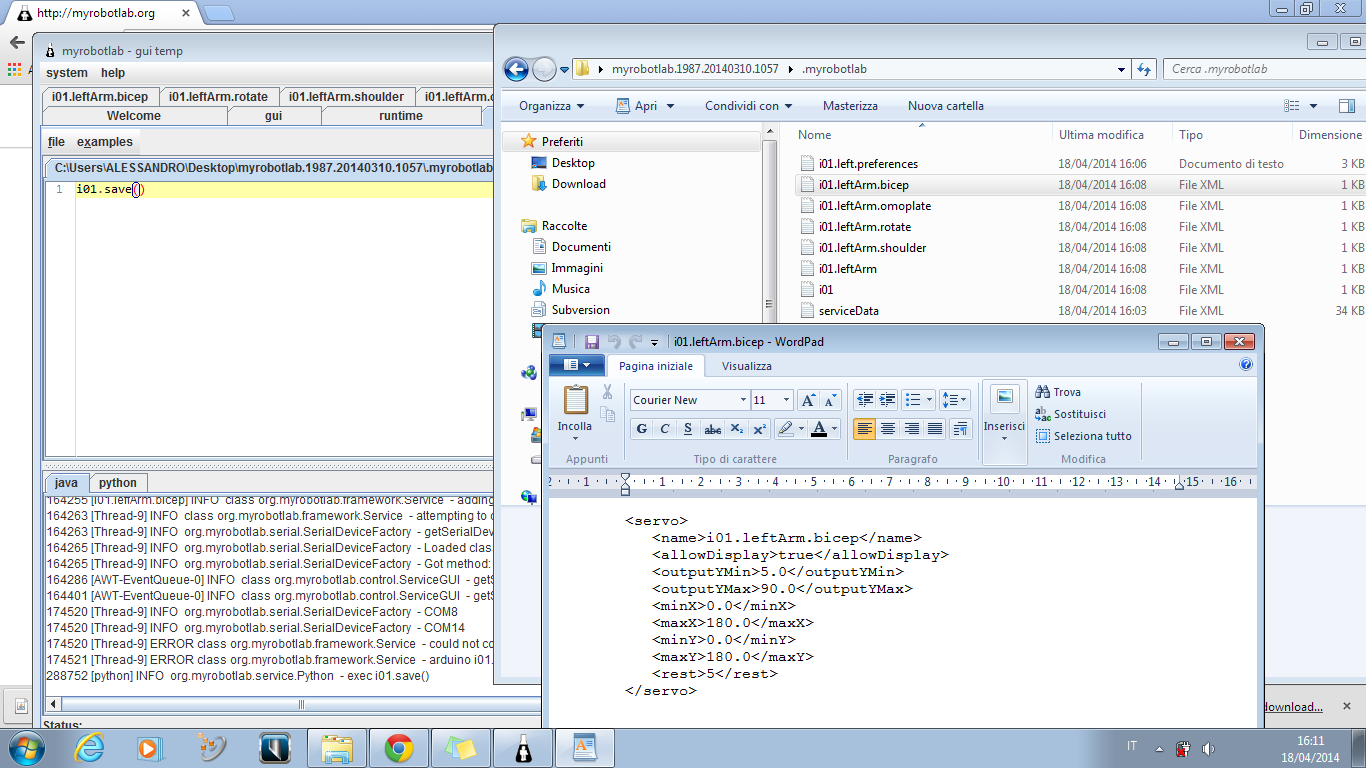Click the Seleziona tutto button
This screenshot has height=768, width=1366.
click(x=1084, y=436)
